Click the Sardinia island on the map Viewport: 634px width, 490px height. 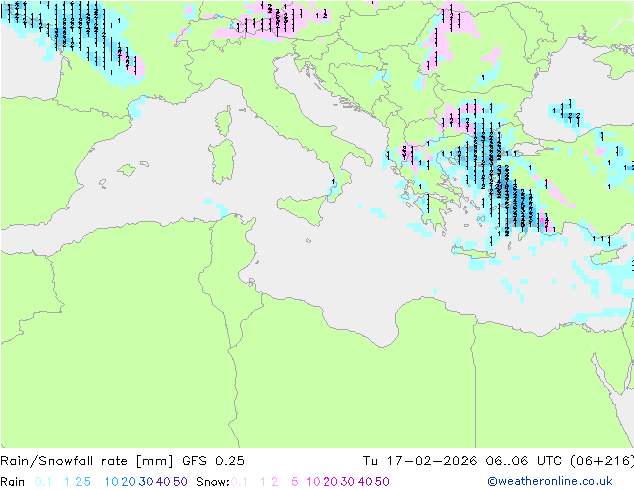[222, 161]
